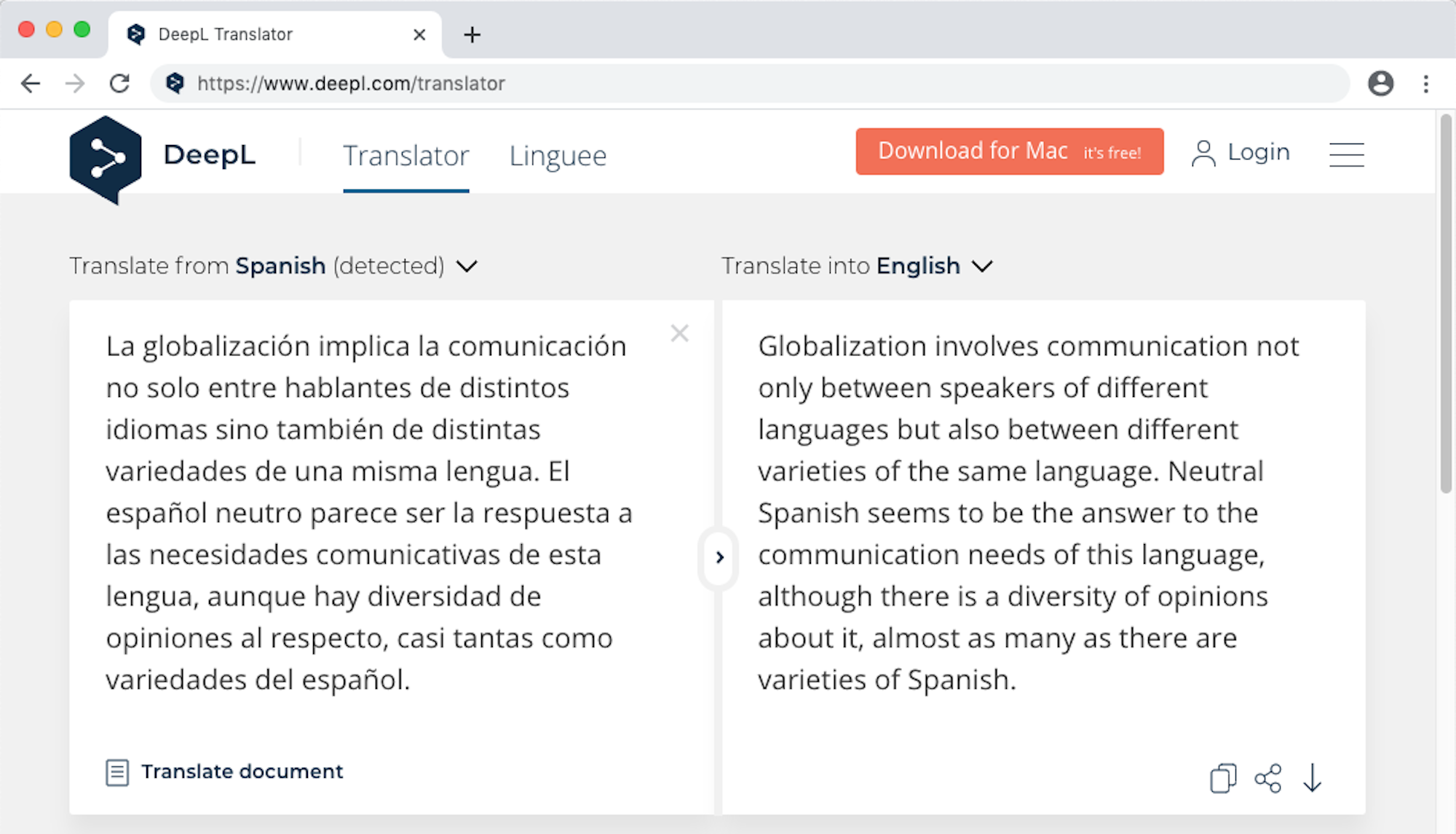Click the Translate document page icon

(117, 772)
